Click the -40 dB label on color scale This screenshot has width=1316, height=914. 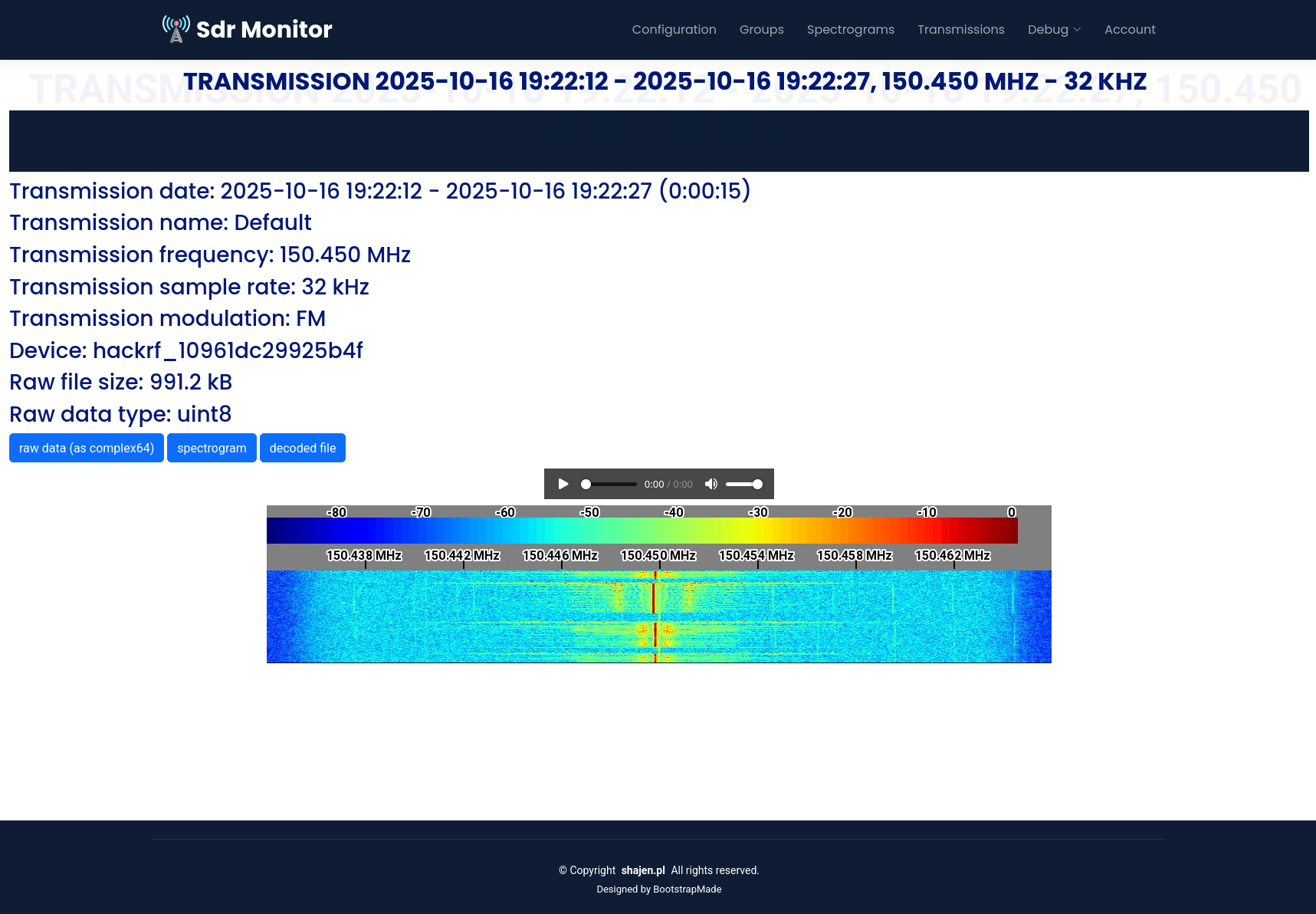click(673, 512)
